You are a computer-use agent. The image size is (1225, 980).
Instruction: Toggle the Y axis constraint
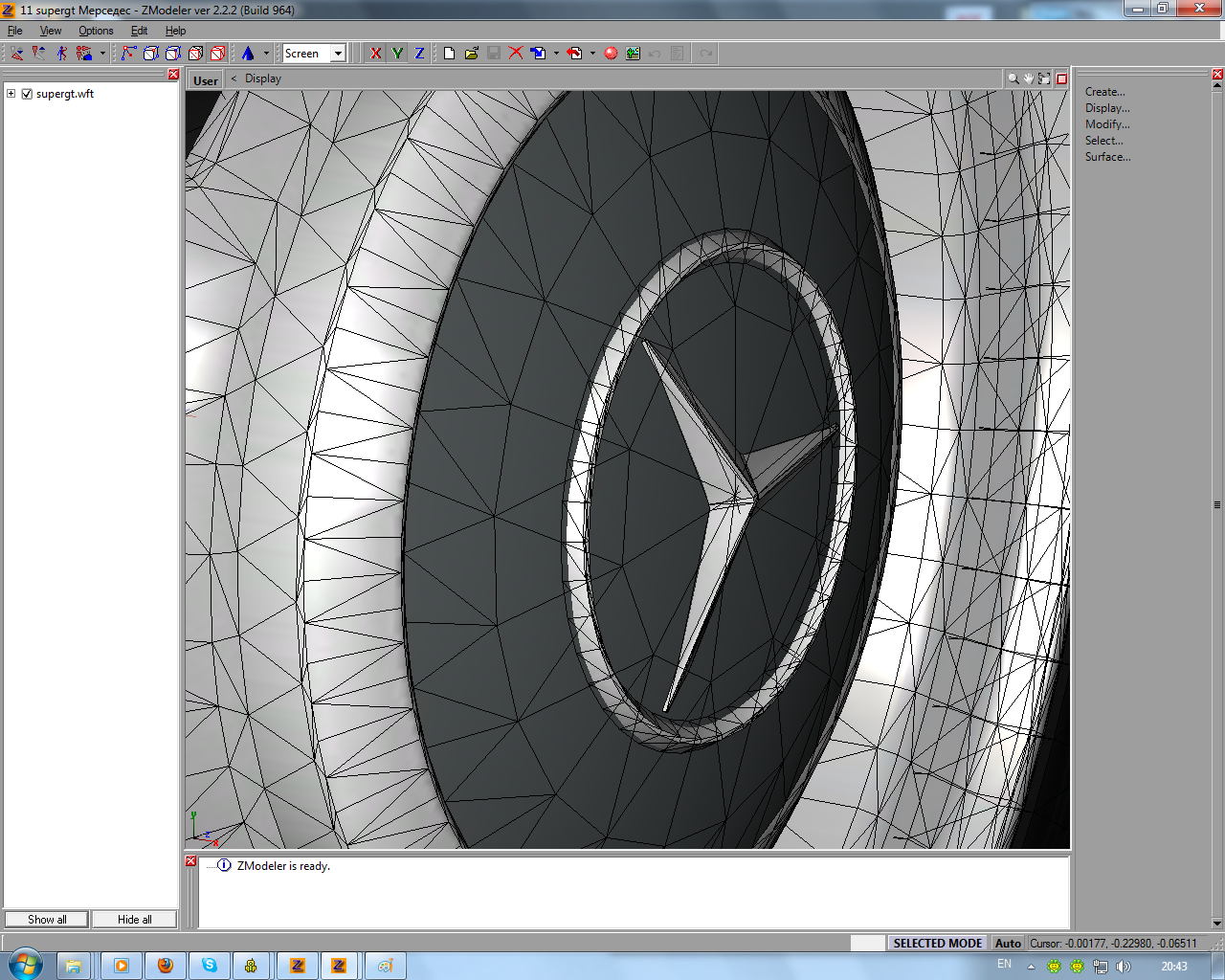point(397,54)
